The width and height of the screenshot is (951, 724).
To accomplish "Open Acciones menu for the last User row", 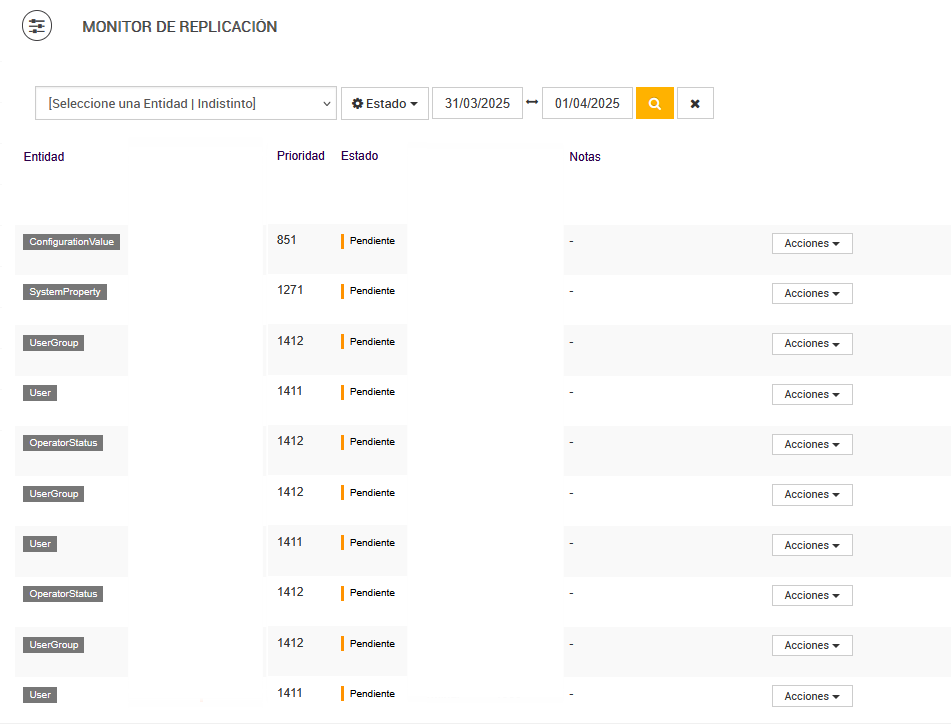I will point(812,697).
